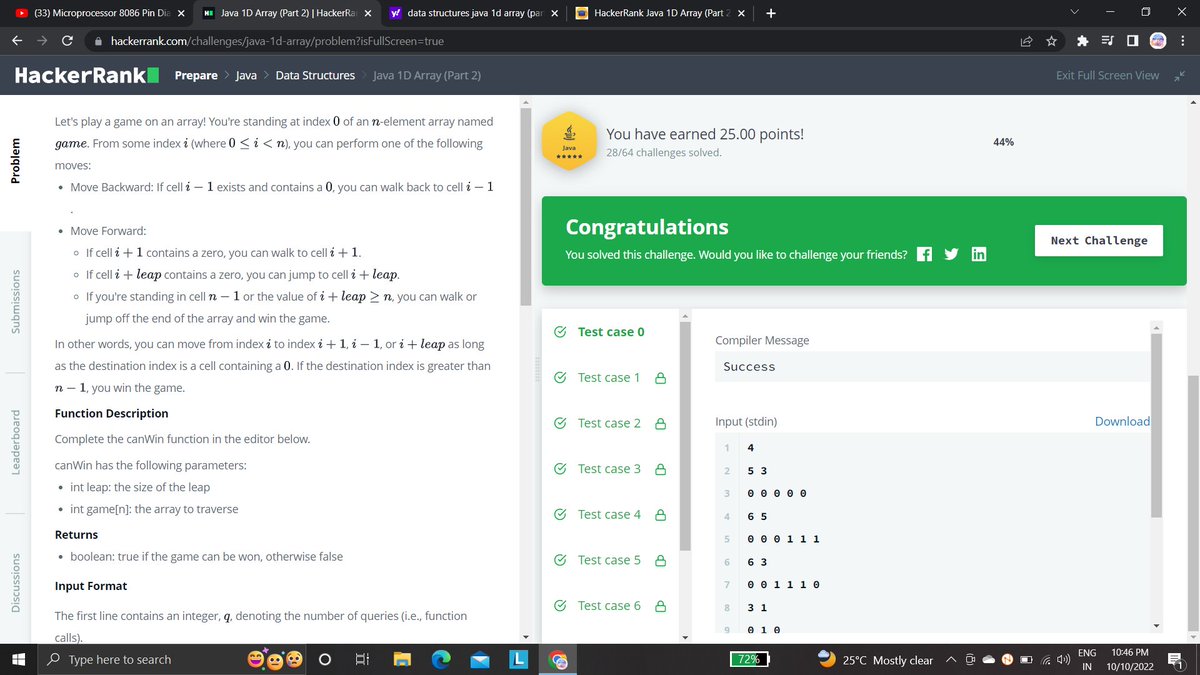Reload the page
The image size is (1200, 675).
click(66, 41)
